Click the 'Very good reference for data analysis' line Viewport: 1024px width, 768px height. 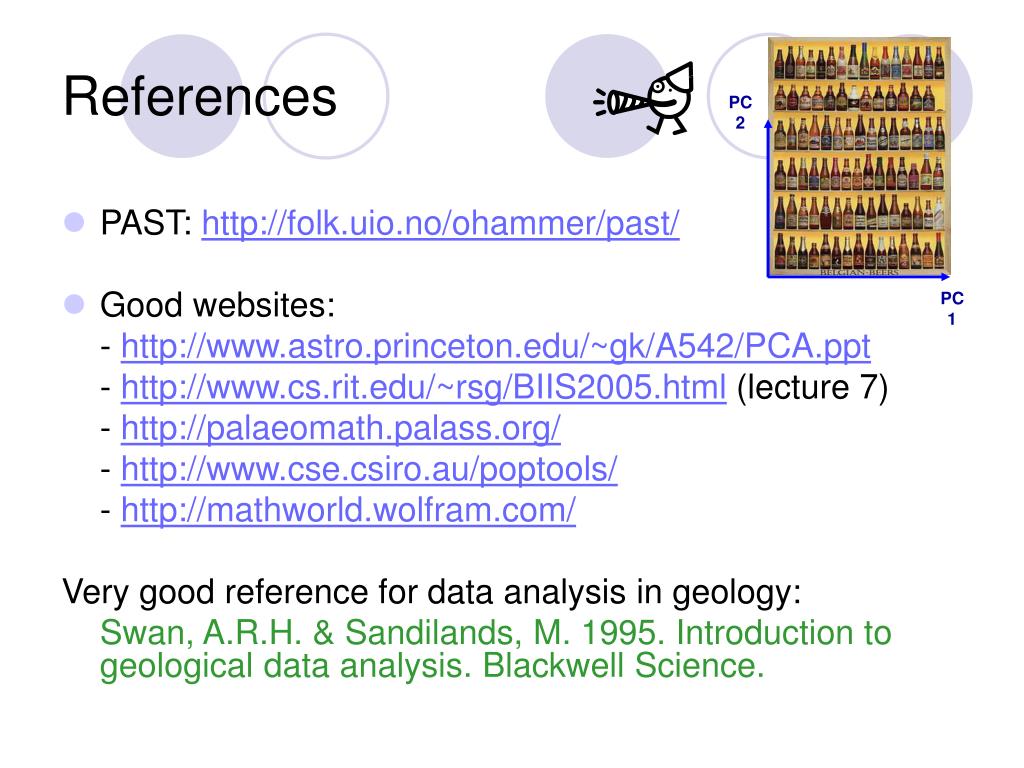(432, 592)
